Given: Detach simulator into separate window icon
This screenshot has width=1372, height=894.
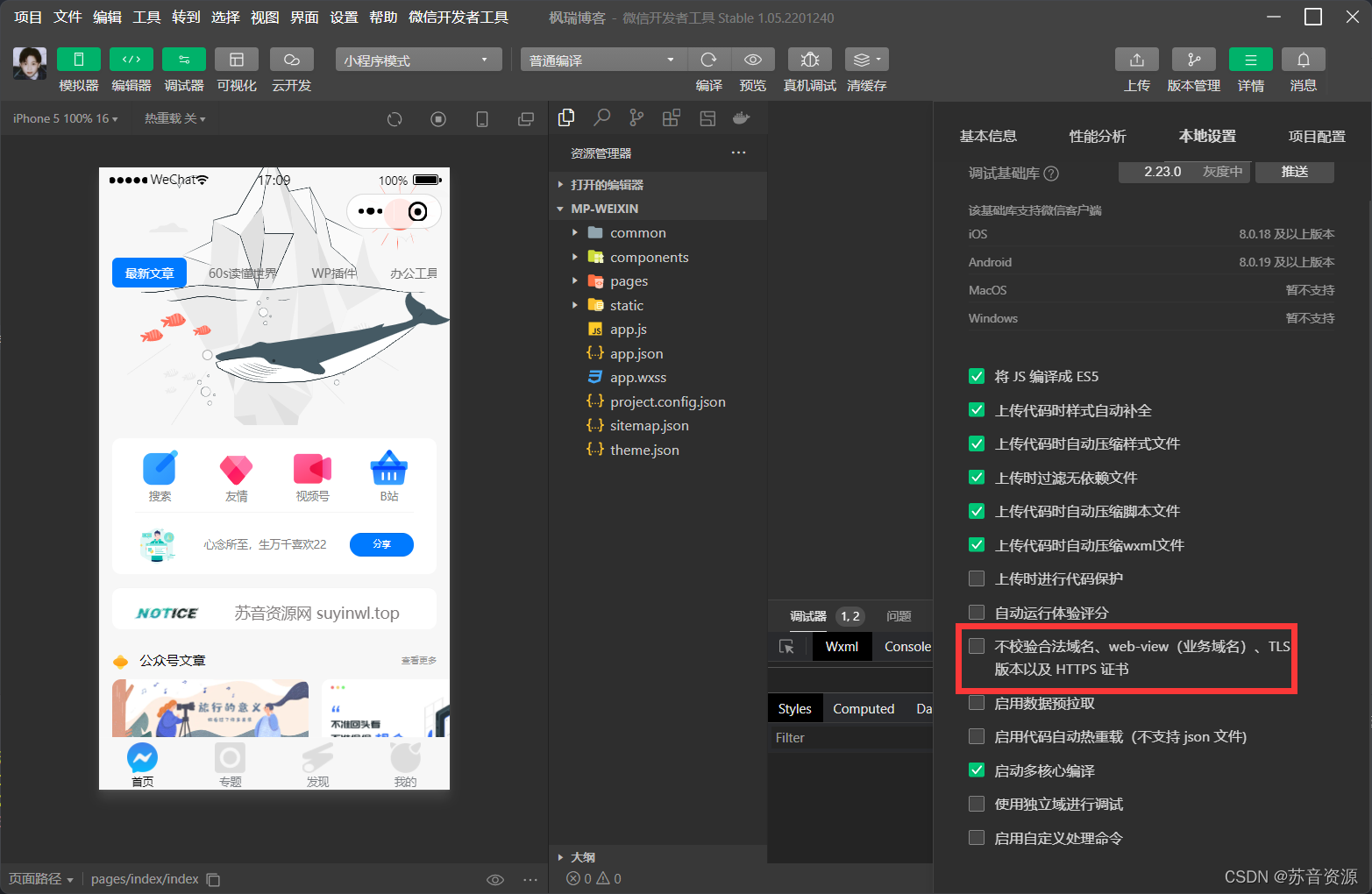Looking at the screenshot, I should tap(526, 119).
